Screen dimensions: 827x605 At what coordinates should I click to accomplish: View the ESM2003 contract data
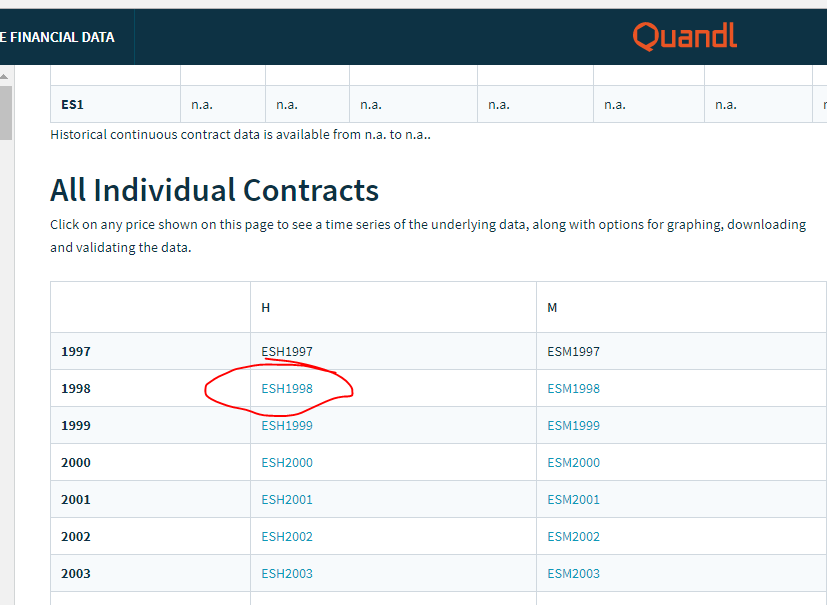(x=573, y=573)
